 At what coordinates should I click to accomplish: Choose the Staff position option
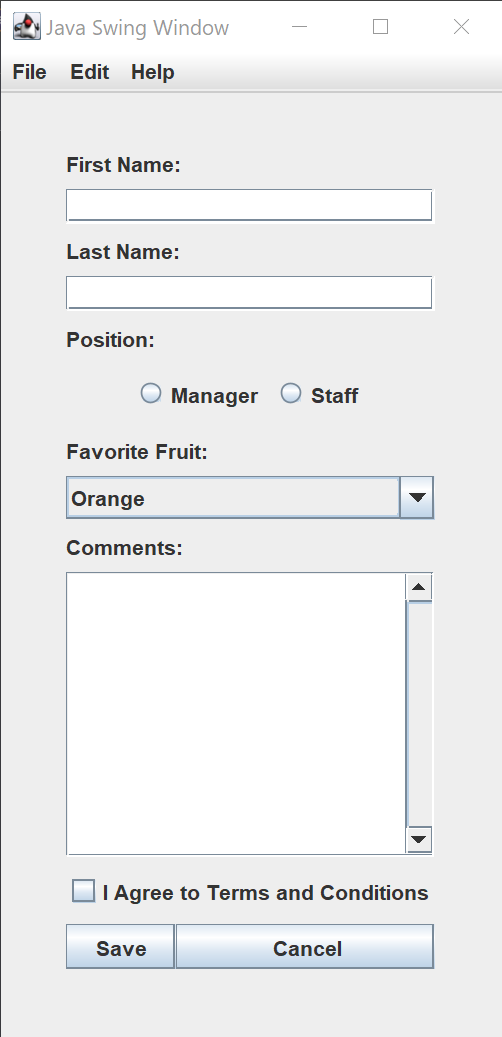point(291,394)
